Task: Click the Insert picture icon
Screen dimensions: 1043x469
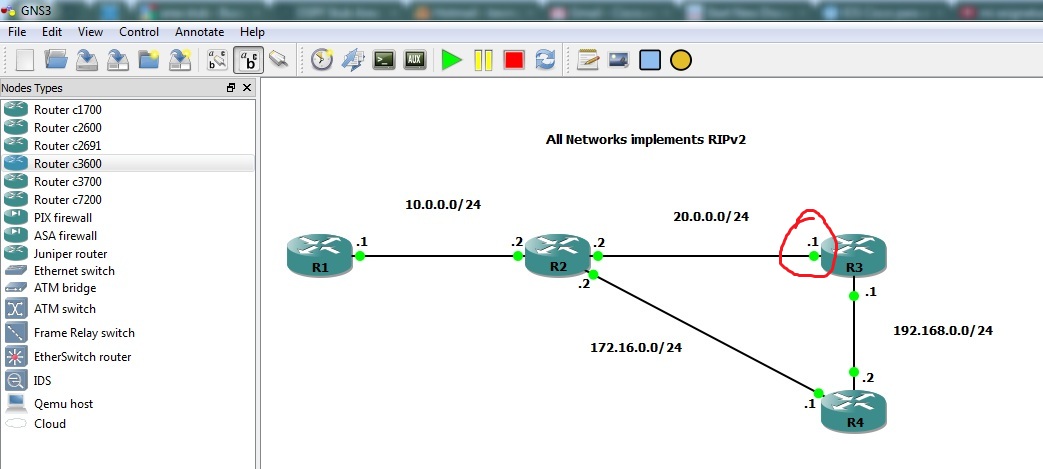Action: [619, 60]
